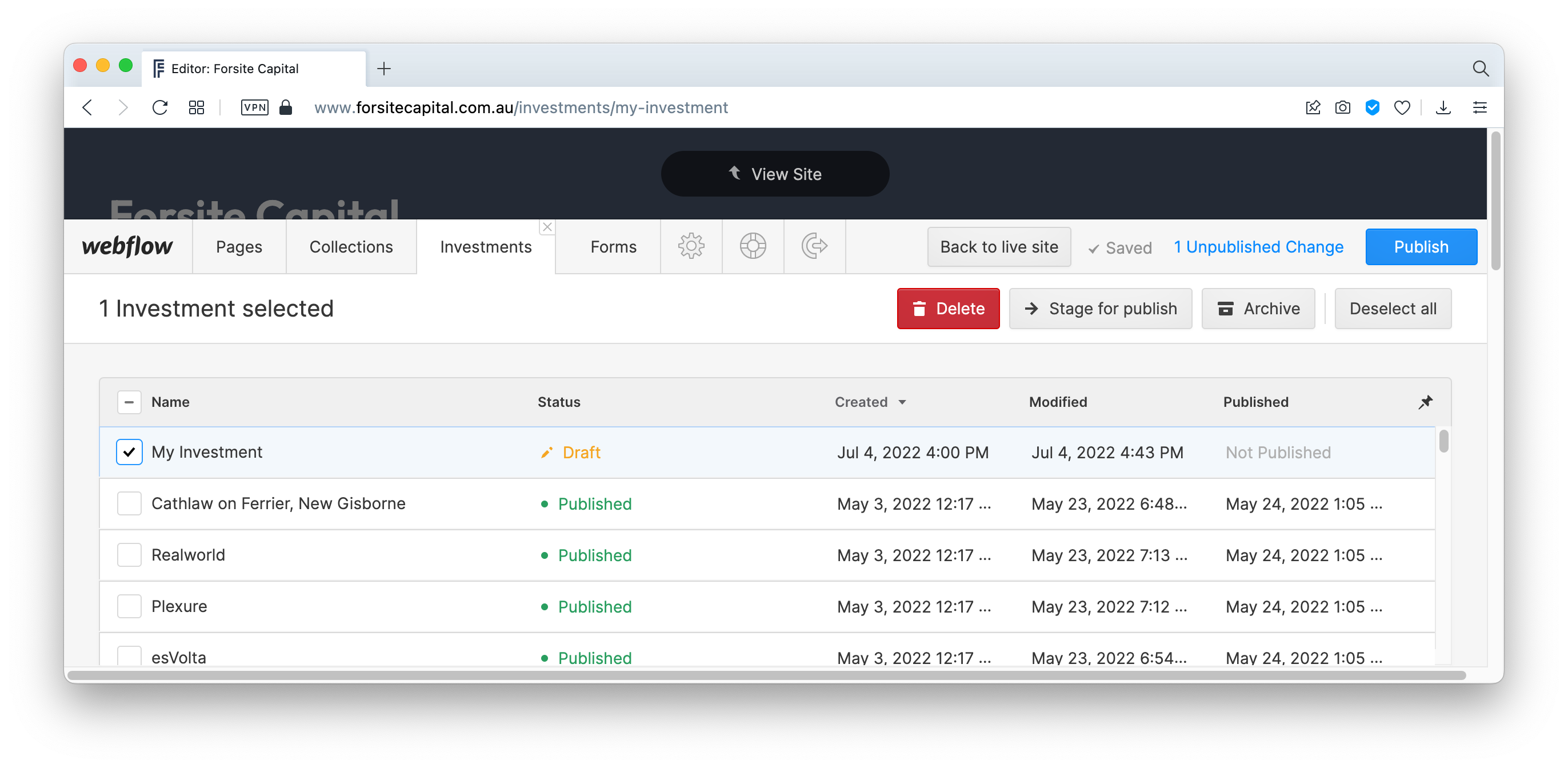Click the horizontal scrollbar at the bottom

click(x=766, y=675)
